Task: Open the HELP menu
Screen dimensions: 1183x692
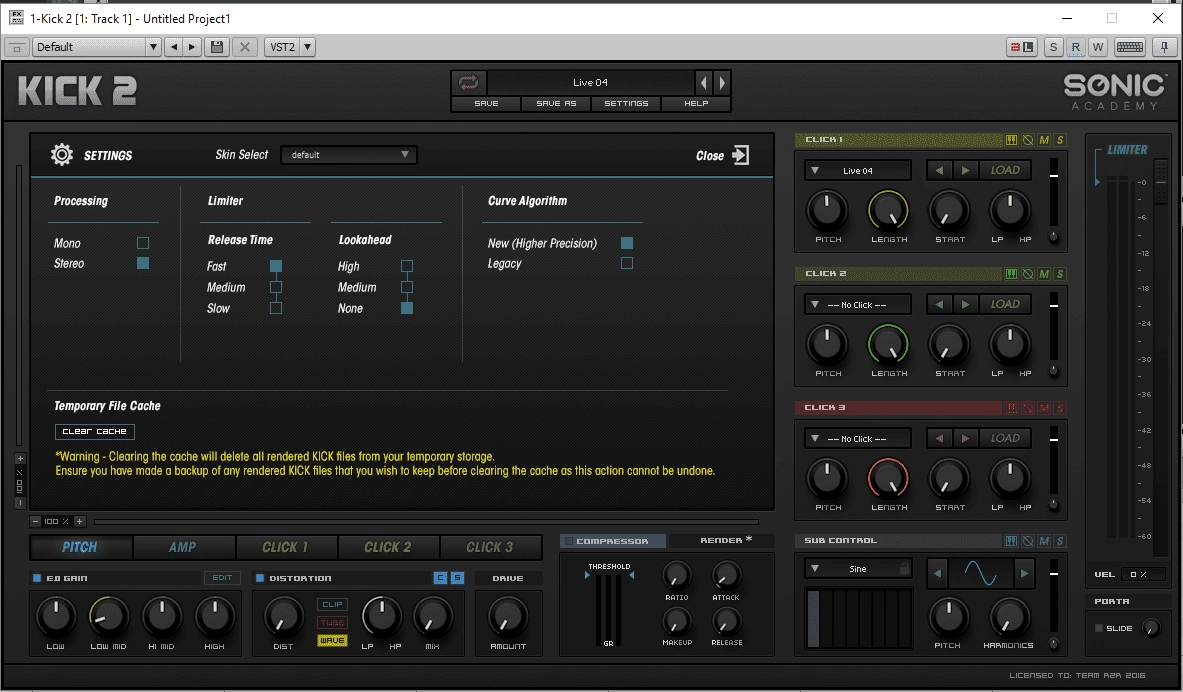Action: [696, 103]
